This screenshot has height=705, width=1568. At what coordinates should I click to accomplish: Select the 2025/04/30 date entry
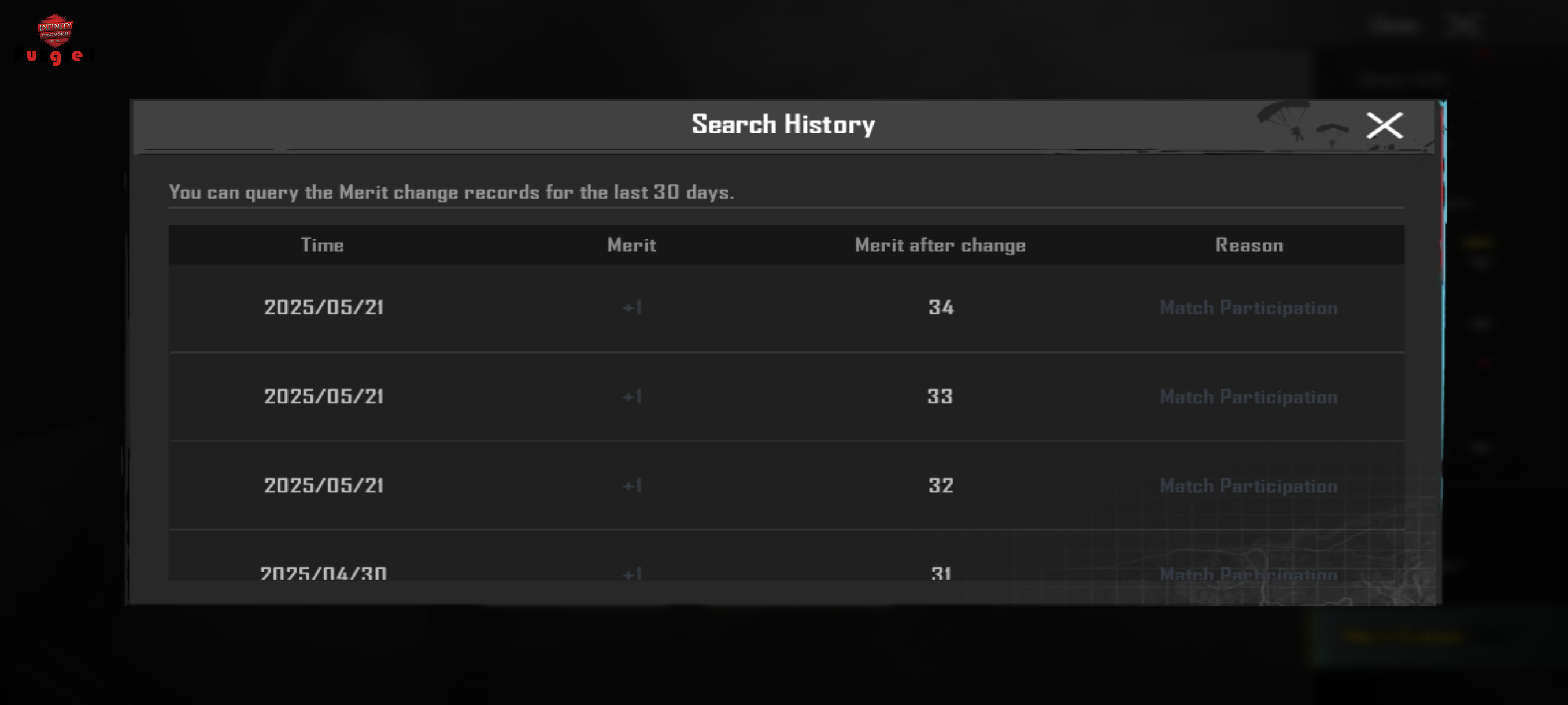(323, 573)
